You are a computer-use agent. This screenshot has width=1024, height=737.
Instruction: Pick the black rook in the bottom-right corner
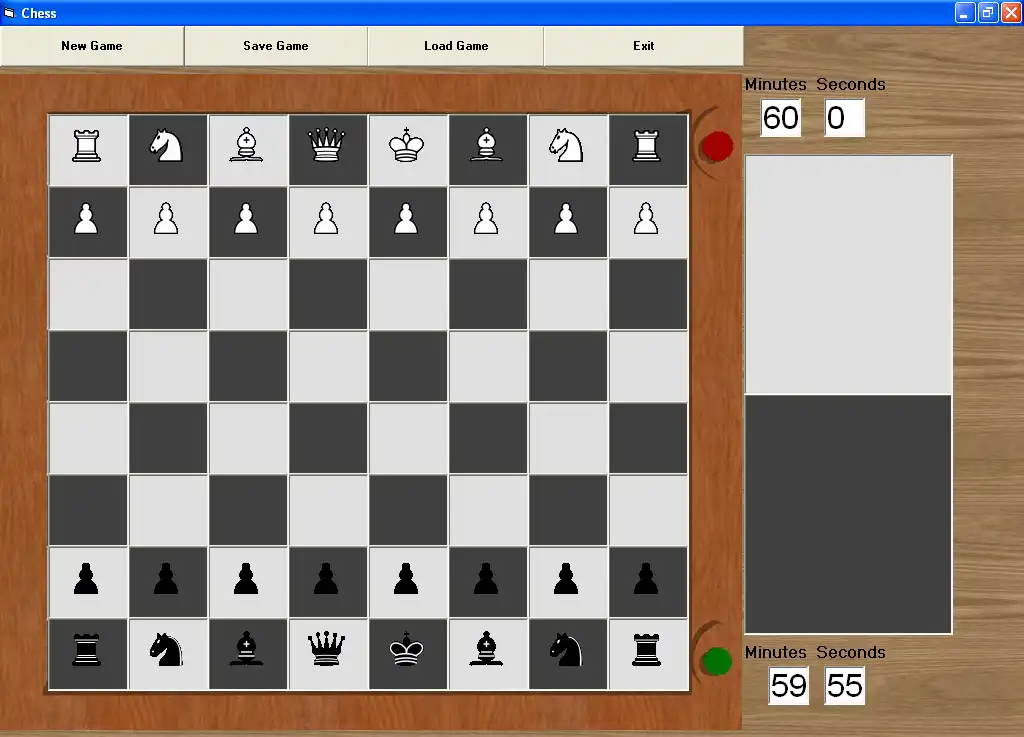pos(647,649)
